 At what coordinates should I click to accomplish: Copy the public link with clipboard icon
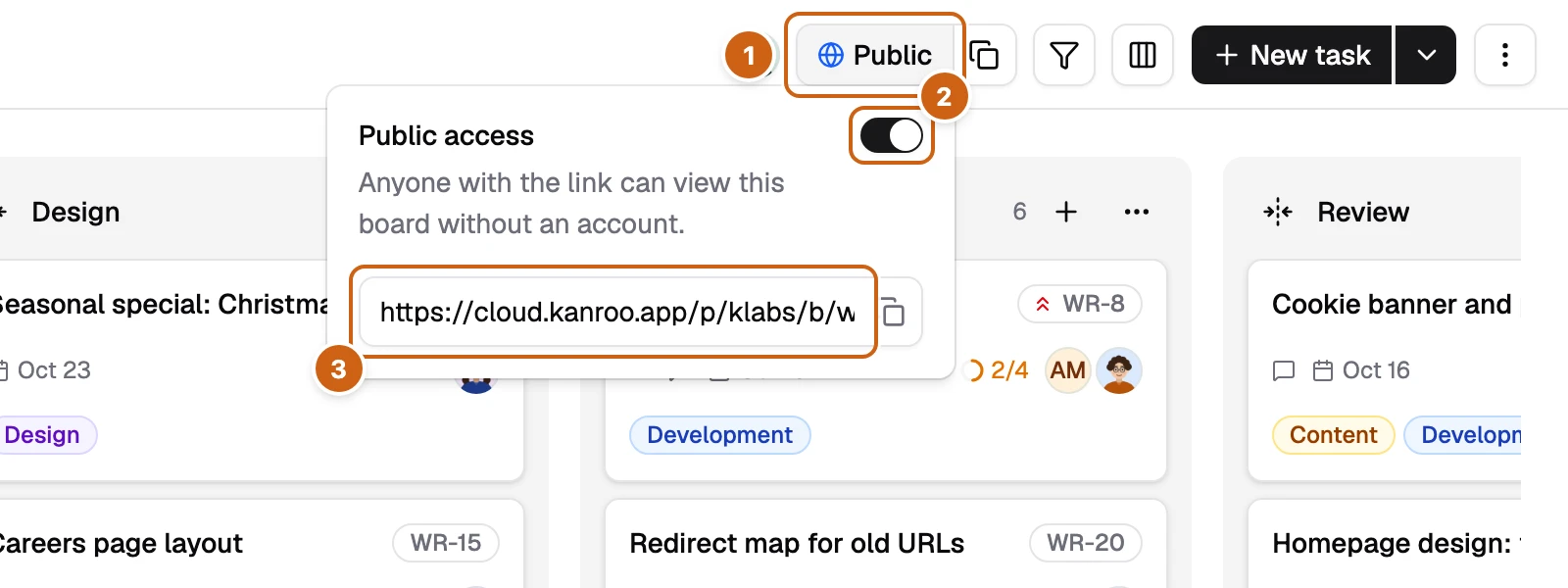coord(894,312)
